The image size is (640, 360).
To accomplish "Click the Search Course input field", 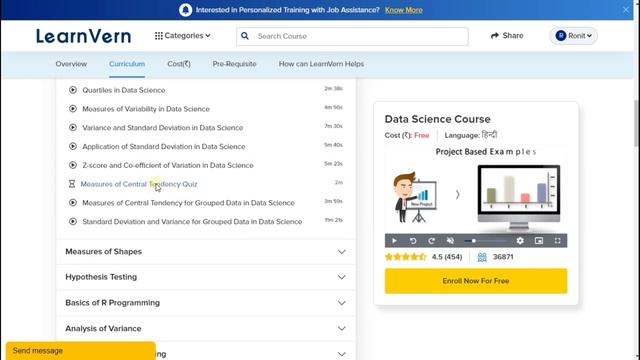I will coord(352,36).
